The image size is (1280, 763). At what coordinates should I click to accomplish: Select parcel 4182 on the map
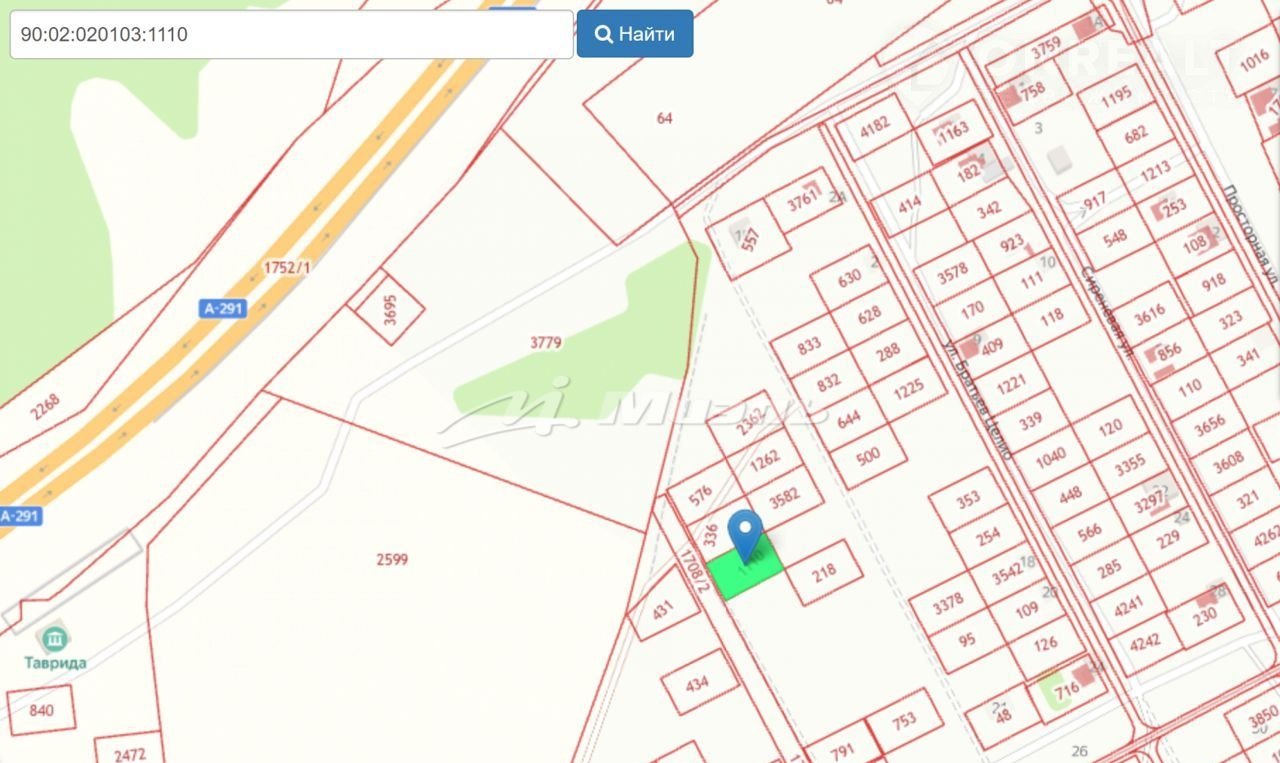coord(875,125)
